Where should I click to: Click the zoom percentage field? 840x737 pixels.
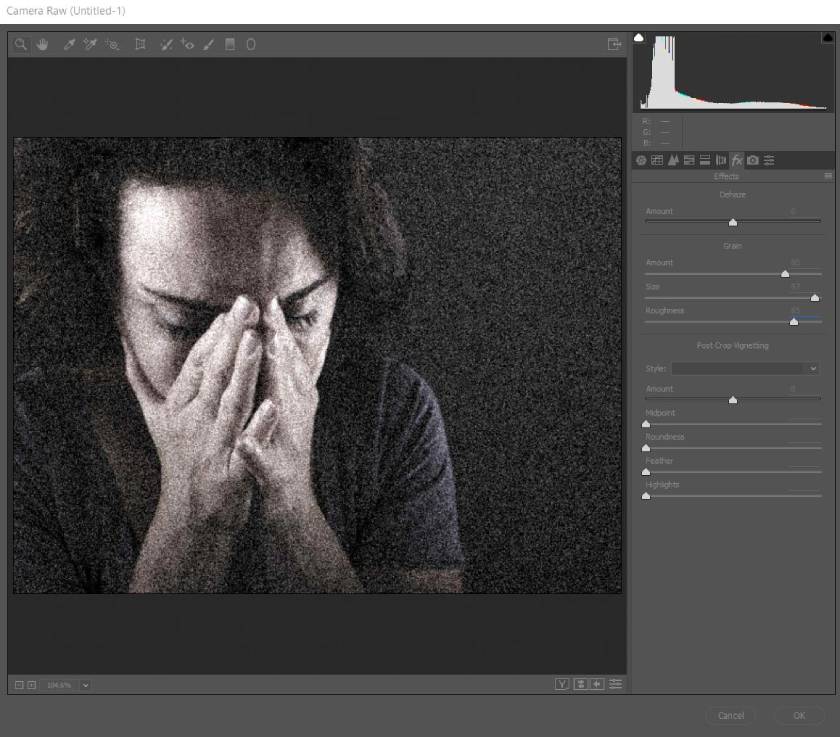tap(59, 685)
